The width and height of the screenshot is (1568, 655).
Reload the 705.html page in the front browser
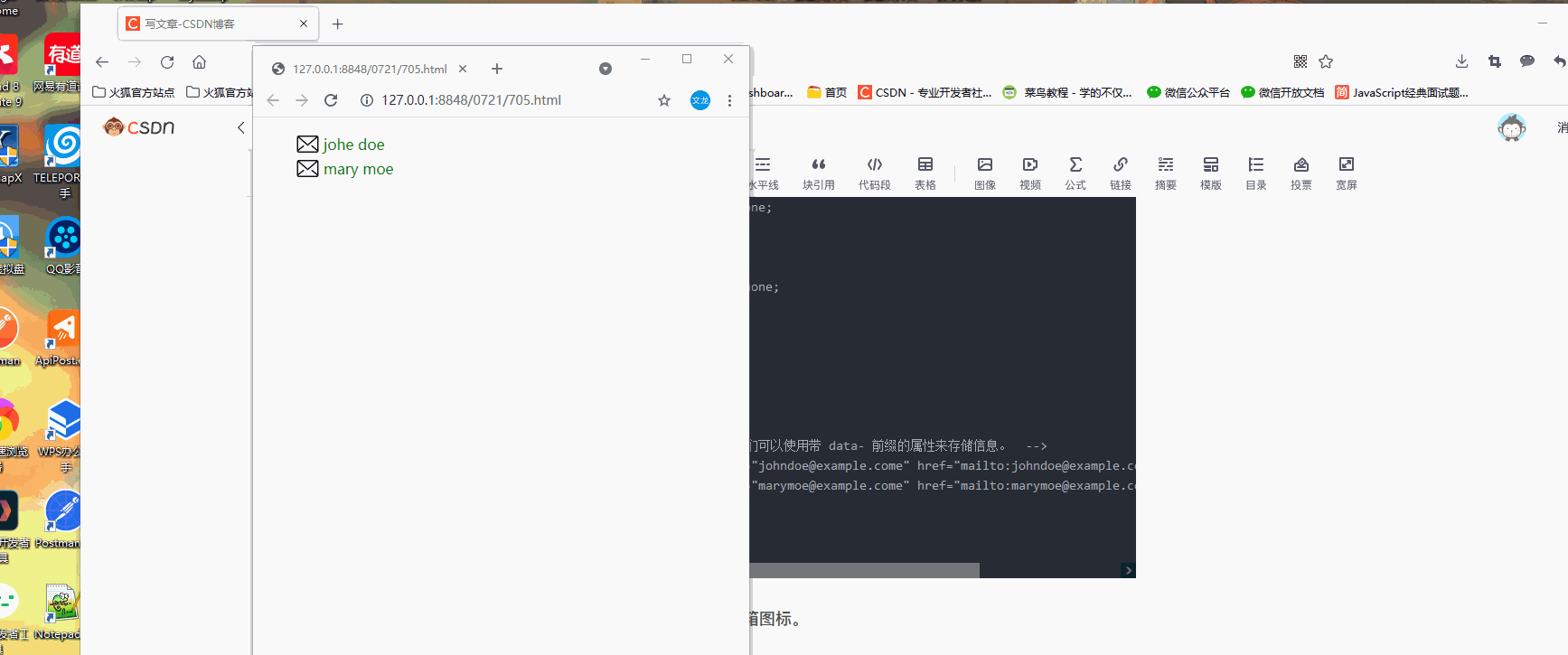click(331, 100)
